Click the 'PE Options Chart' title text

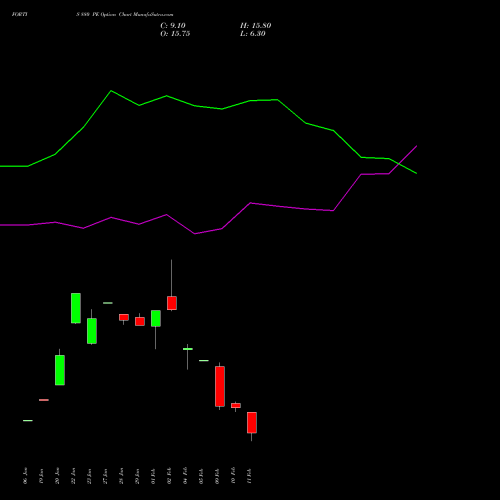tap(112, 15)
